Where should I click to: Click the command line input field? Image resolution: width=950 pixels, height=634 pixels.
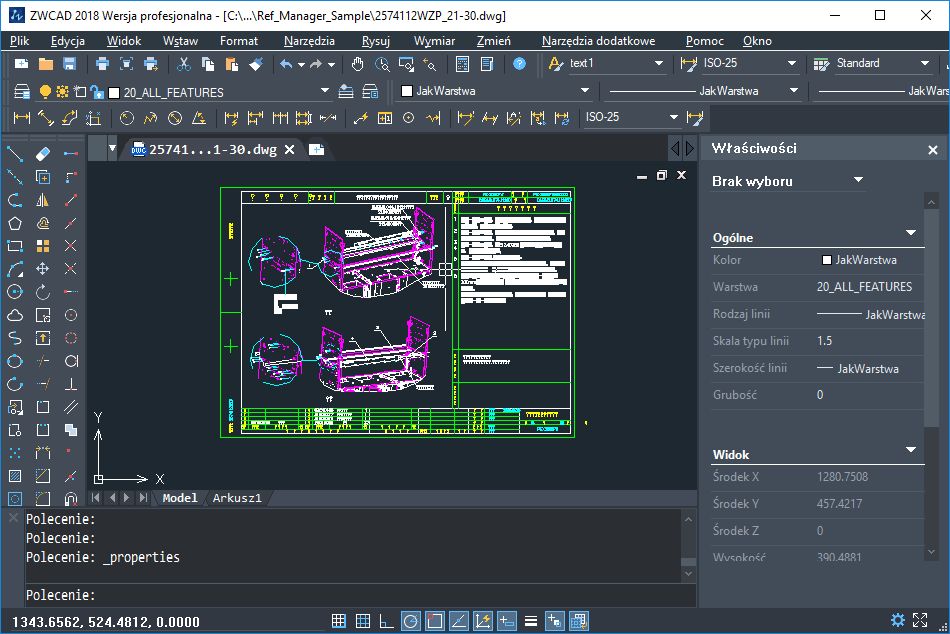tap(360, 595)
